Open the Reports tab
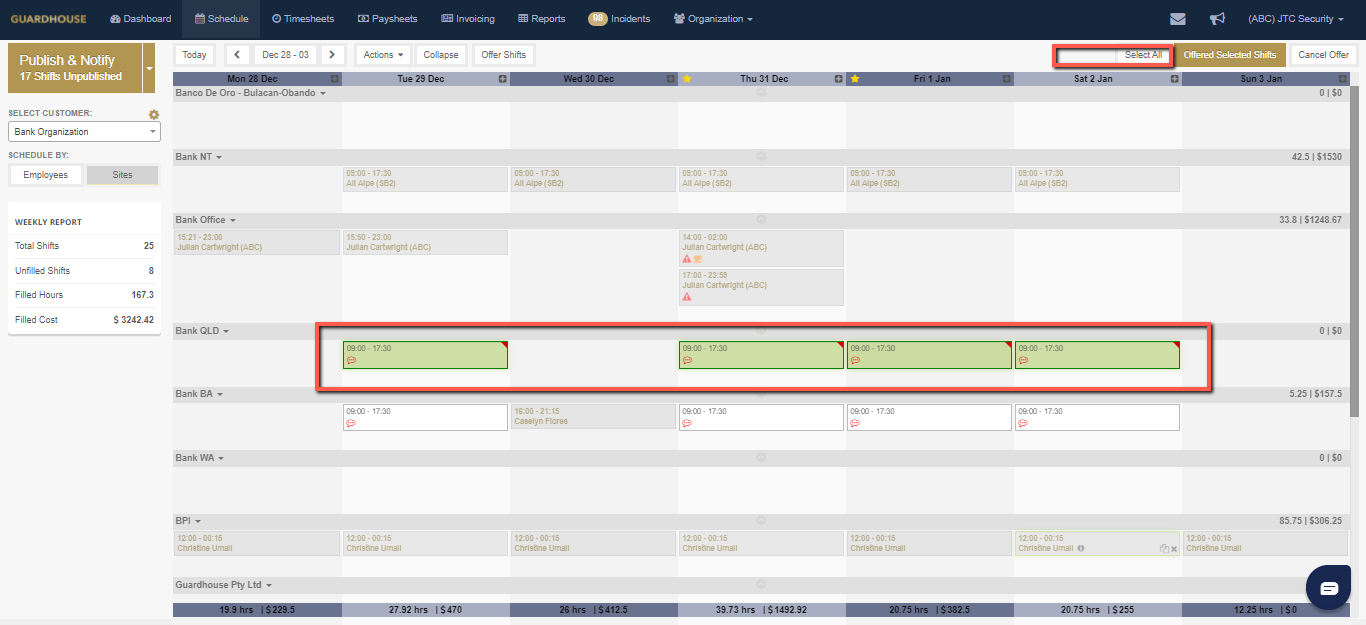 (542, 19)
